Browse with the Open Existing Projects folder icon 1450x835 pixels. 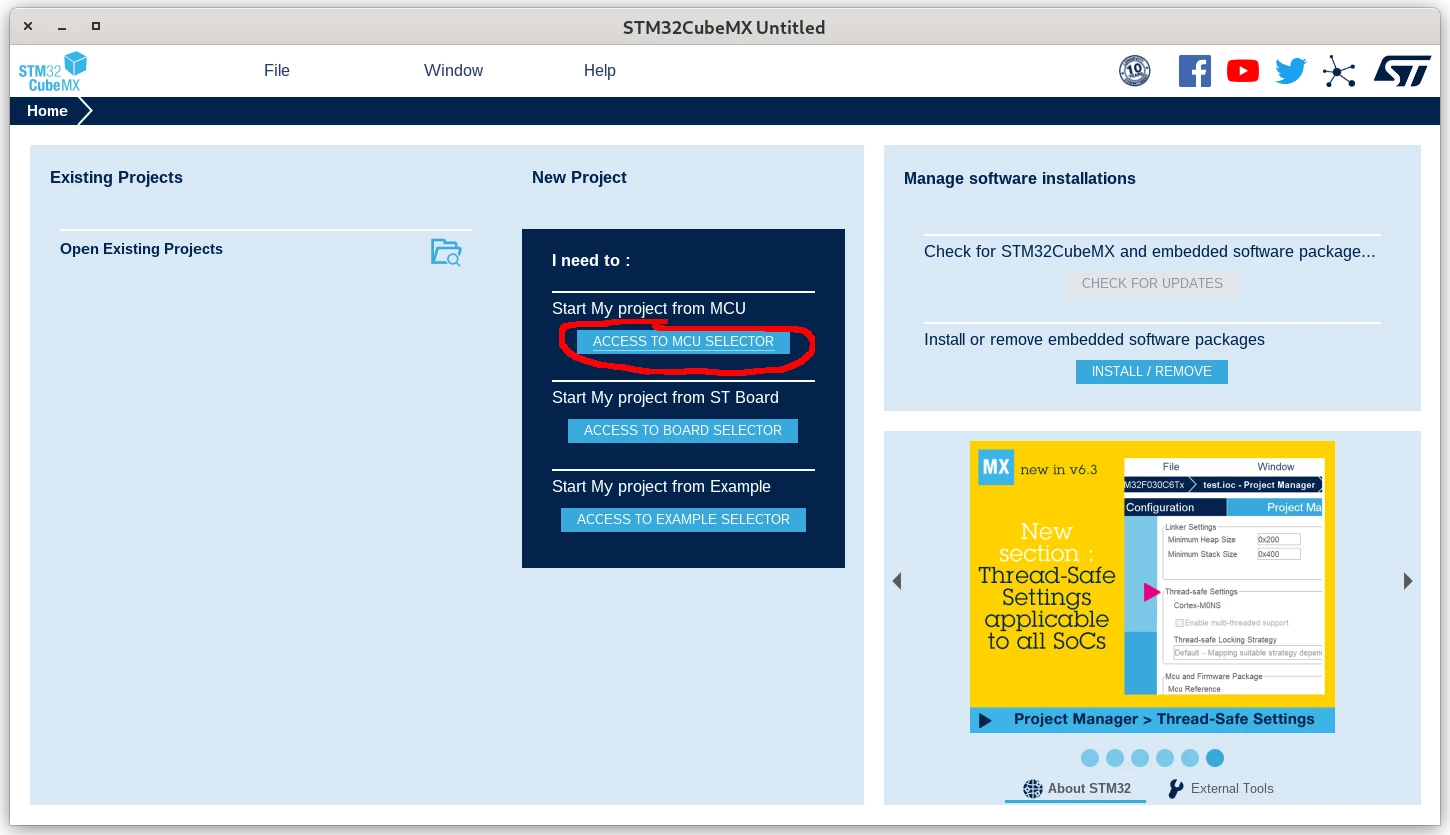click(x=446, y=252)
